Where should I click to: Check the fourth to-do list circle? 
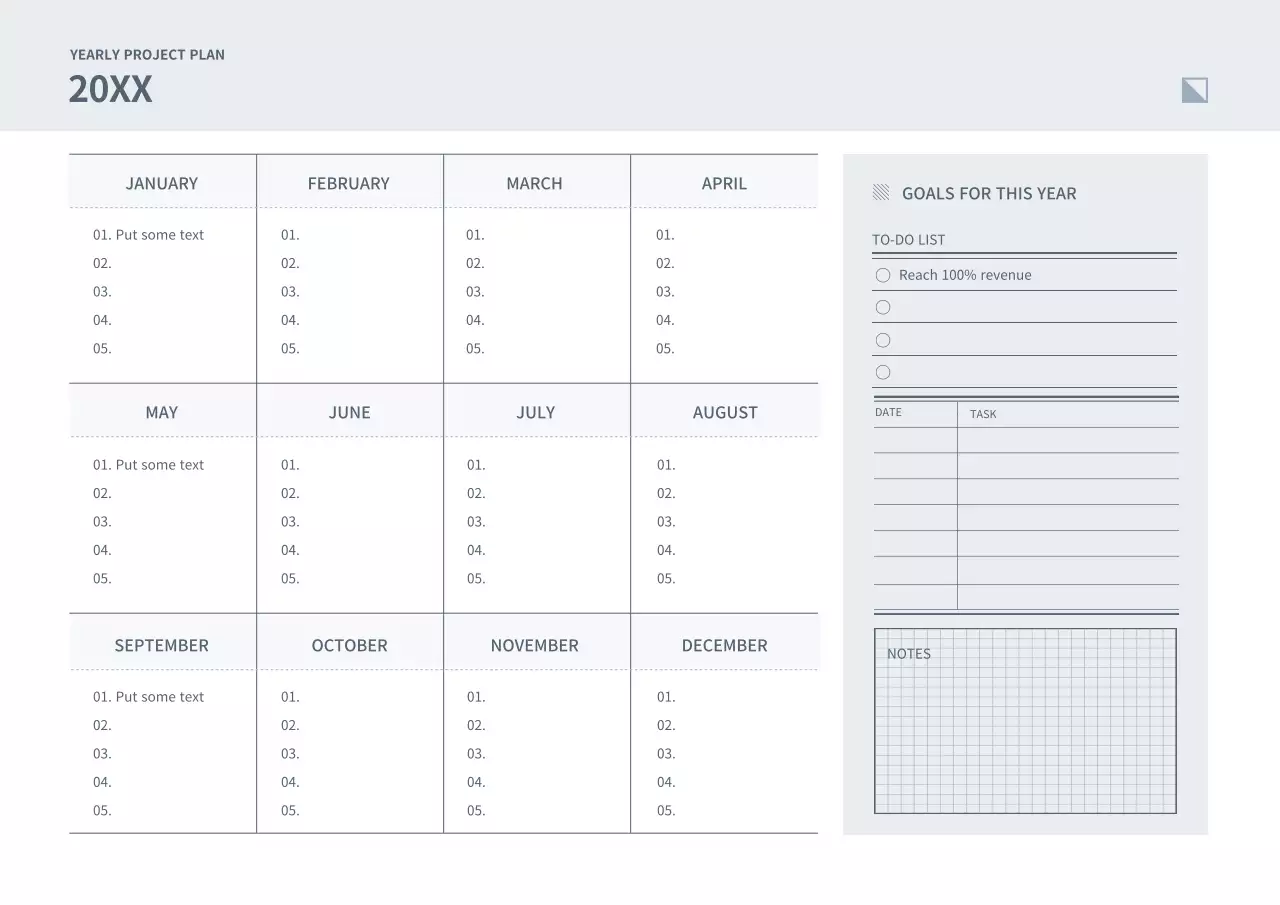tap(883, 372)
